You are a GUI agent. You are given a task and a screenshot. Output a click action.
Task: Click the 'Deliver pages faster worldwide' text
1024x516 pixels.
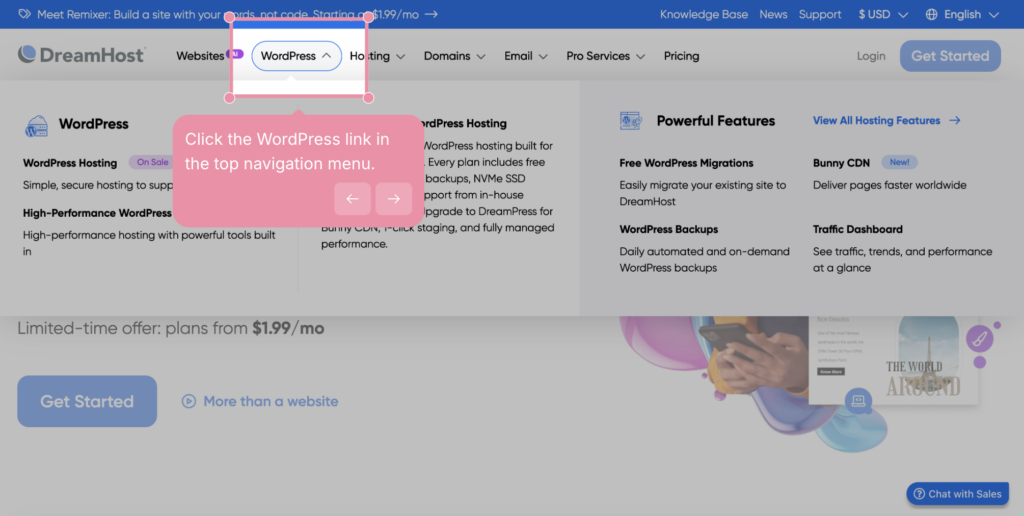889,185
